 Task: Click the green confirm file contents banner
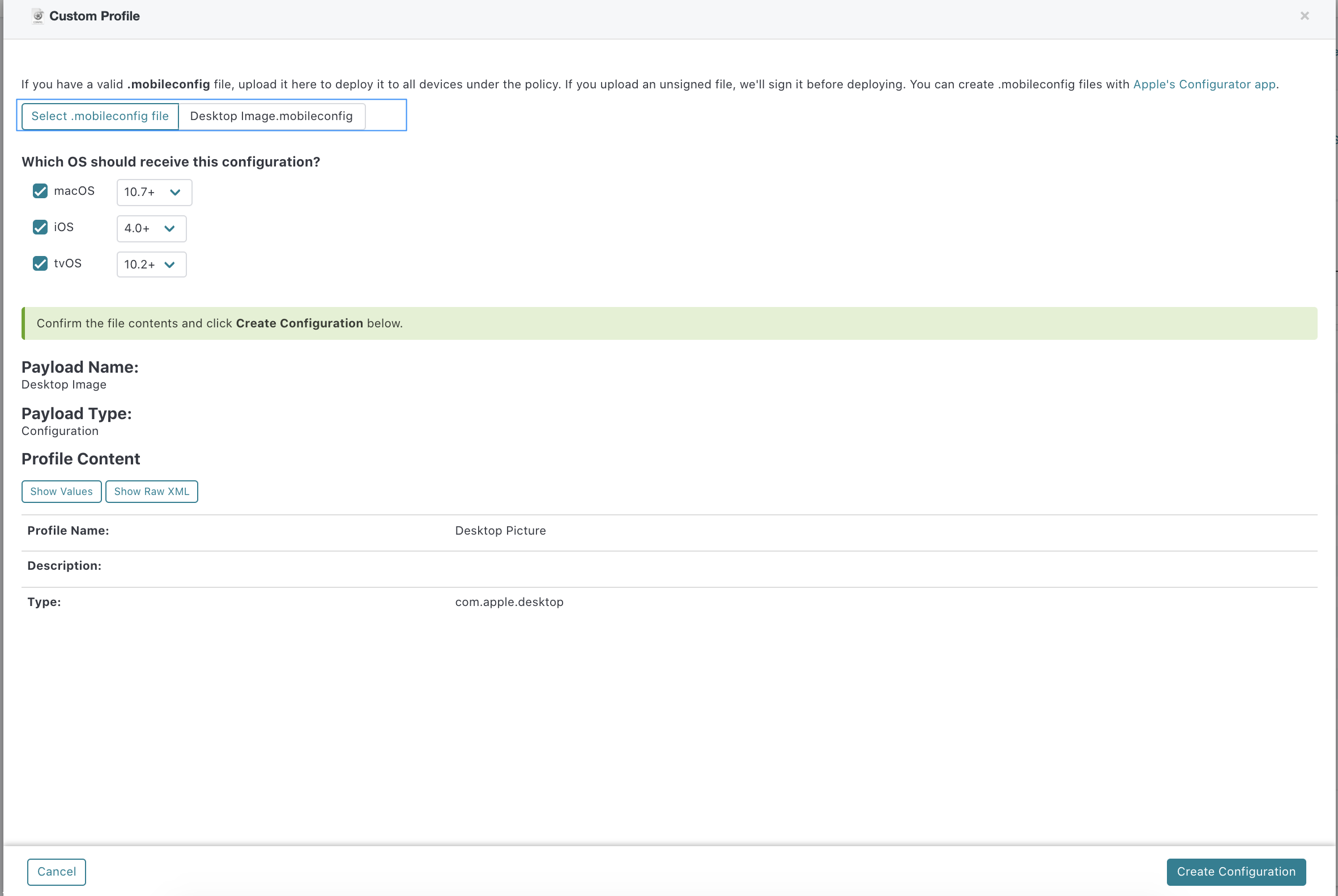point(670,323)
